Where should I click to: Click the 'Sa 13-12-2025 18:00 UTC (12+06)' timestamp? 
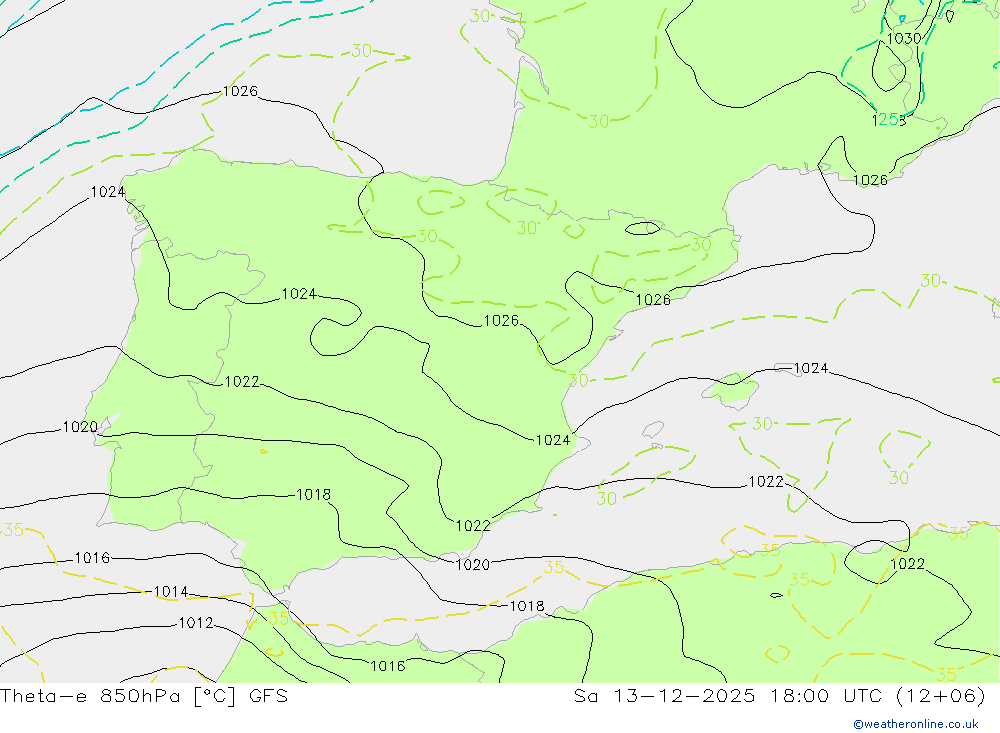click(x=779, y=696)
